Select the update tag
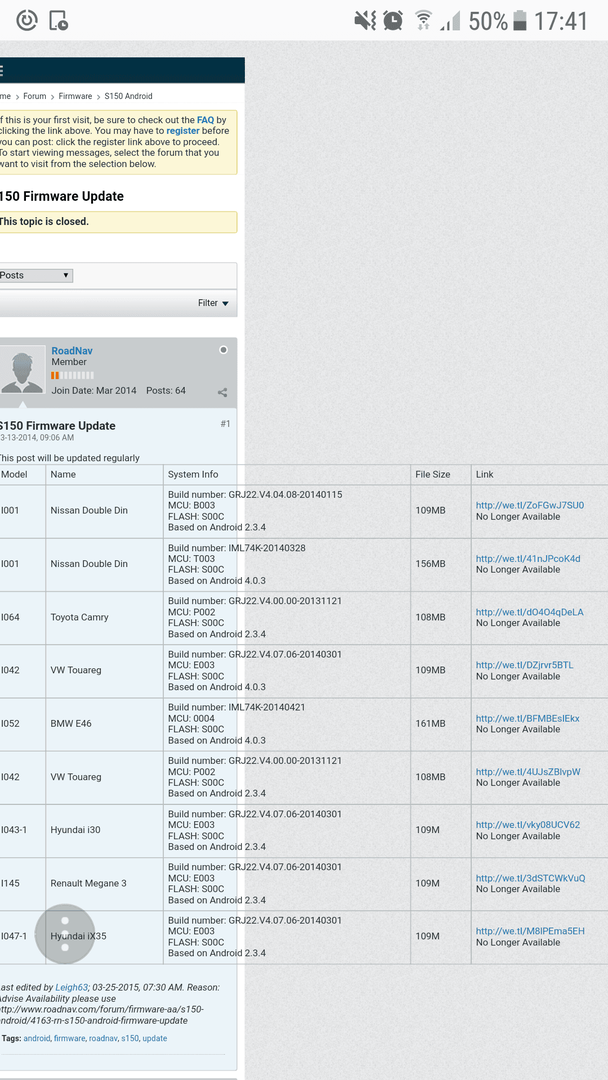 tap(155, 1039)
